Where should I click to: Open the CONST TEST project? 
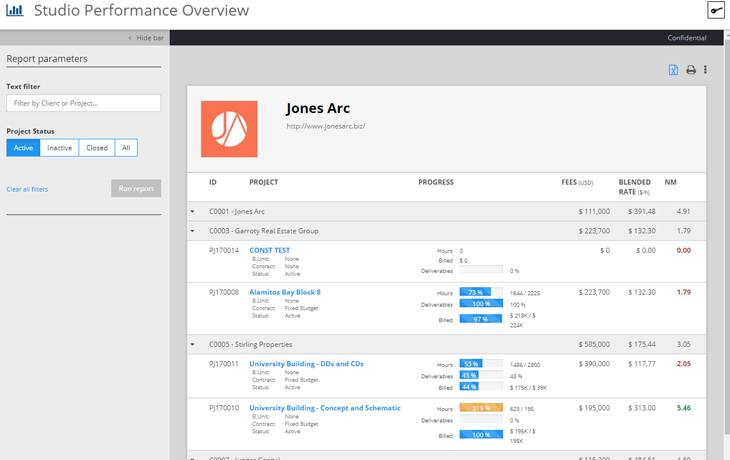click(x=270, y=250)
